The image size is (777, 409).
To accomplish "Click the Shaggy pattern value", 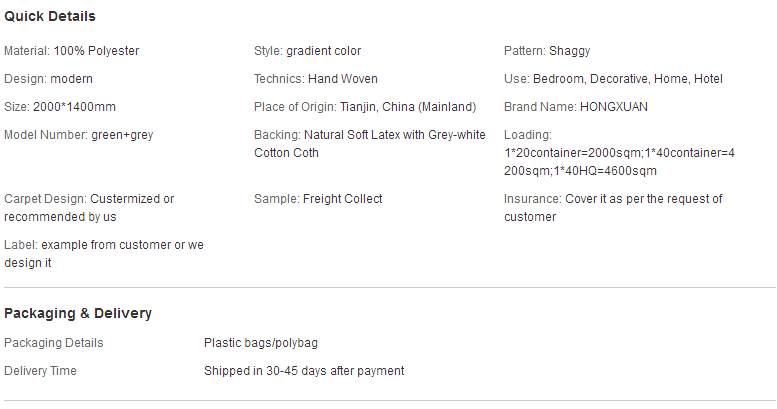I will tap(569, 51).
